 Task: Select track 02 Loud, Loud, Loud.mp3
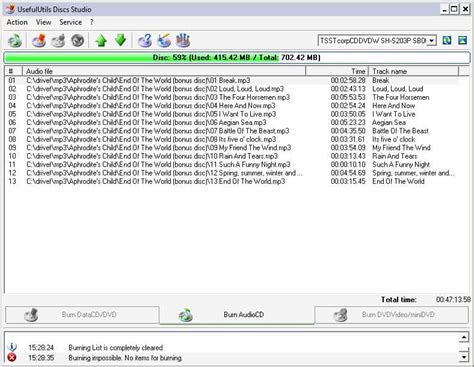[x=155, y=89]
